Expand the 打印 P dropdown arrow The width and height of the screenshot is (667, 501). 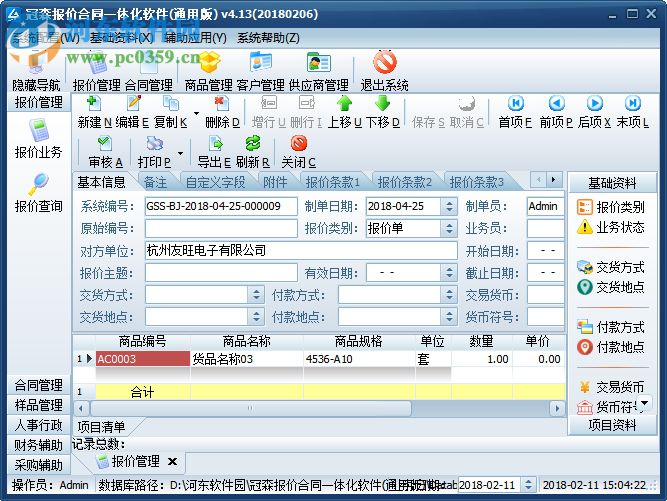pyautogui.click(x=180, y=154)
